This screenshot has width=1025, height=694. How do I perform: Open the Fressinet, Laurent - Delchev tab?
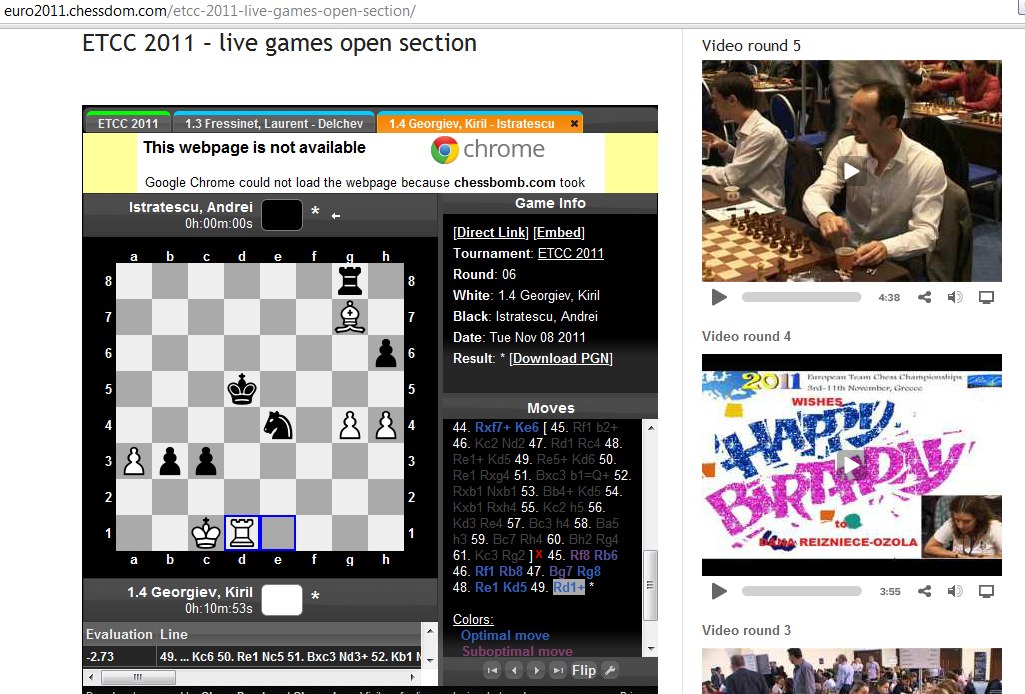274,124
